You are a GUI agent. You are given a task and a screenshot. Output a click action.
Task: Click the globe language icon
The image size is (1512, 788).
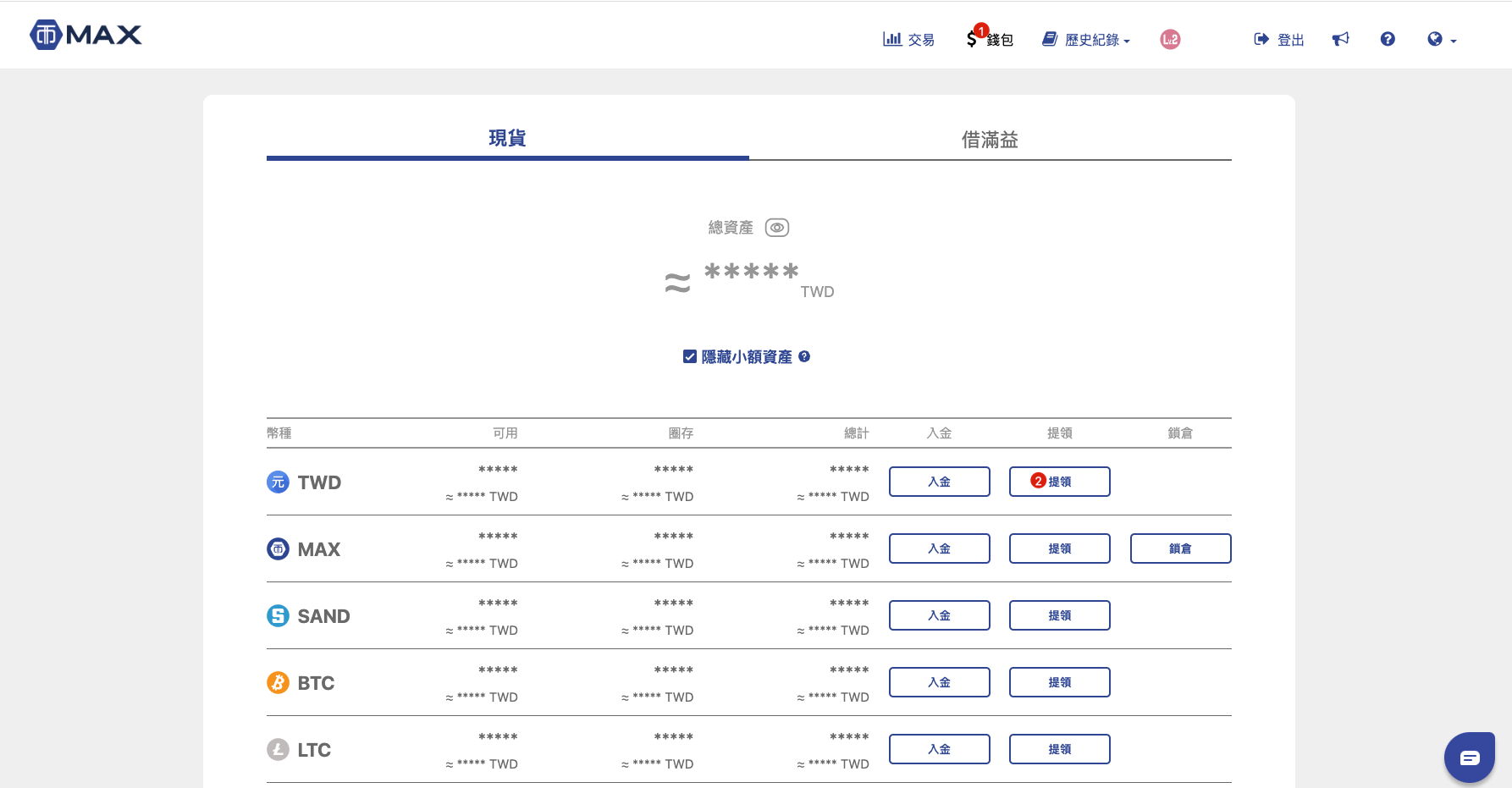click(1434, 39)
